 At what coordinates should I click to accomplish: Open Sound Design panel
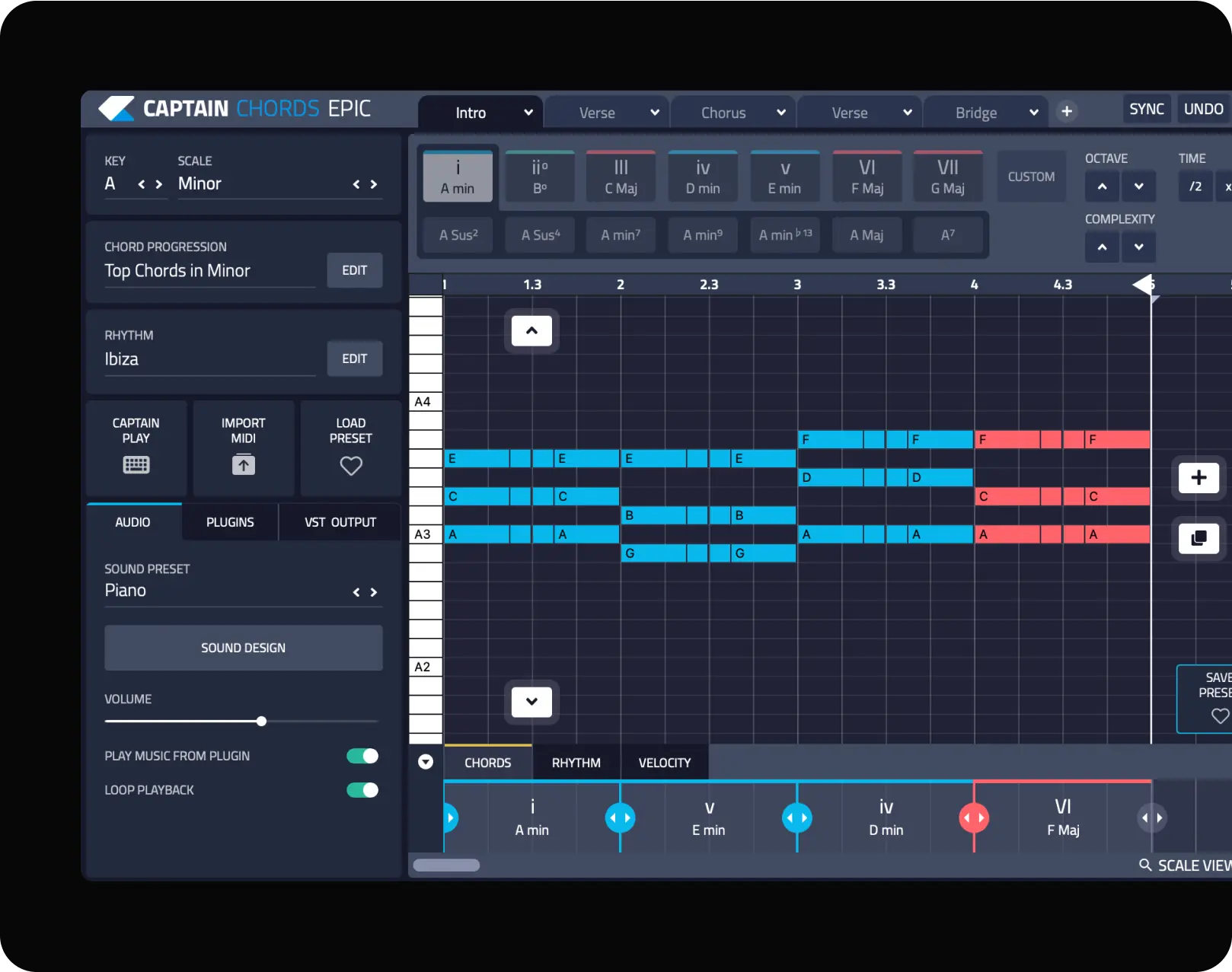tap(244, 648)
